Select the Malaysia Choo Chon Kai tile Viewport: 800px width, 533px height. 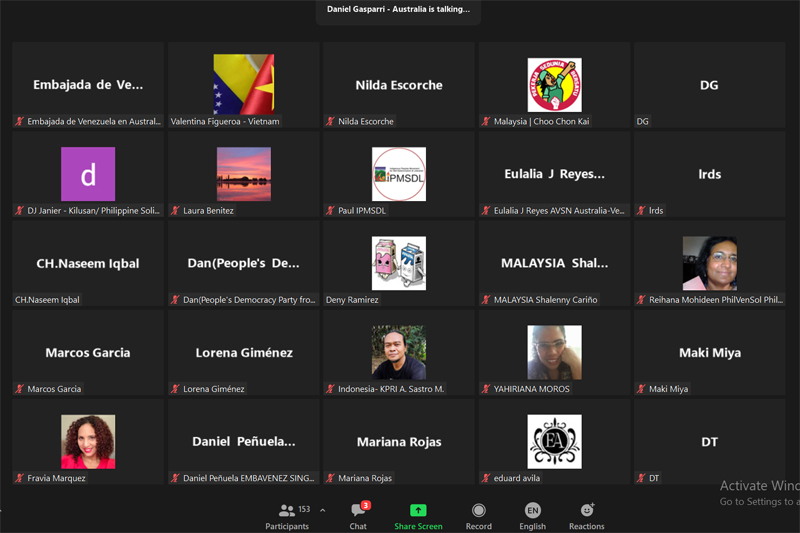[x=554, y=85]
